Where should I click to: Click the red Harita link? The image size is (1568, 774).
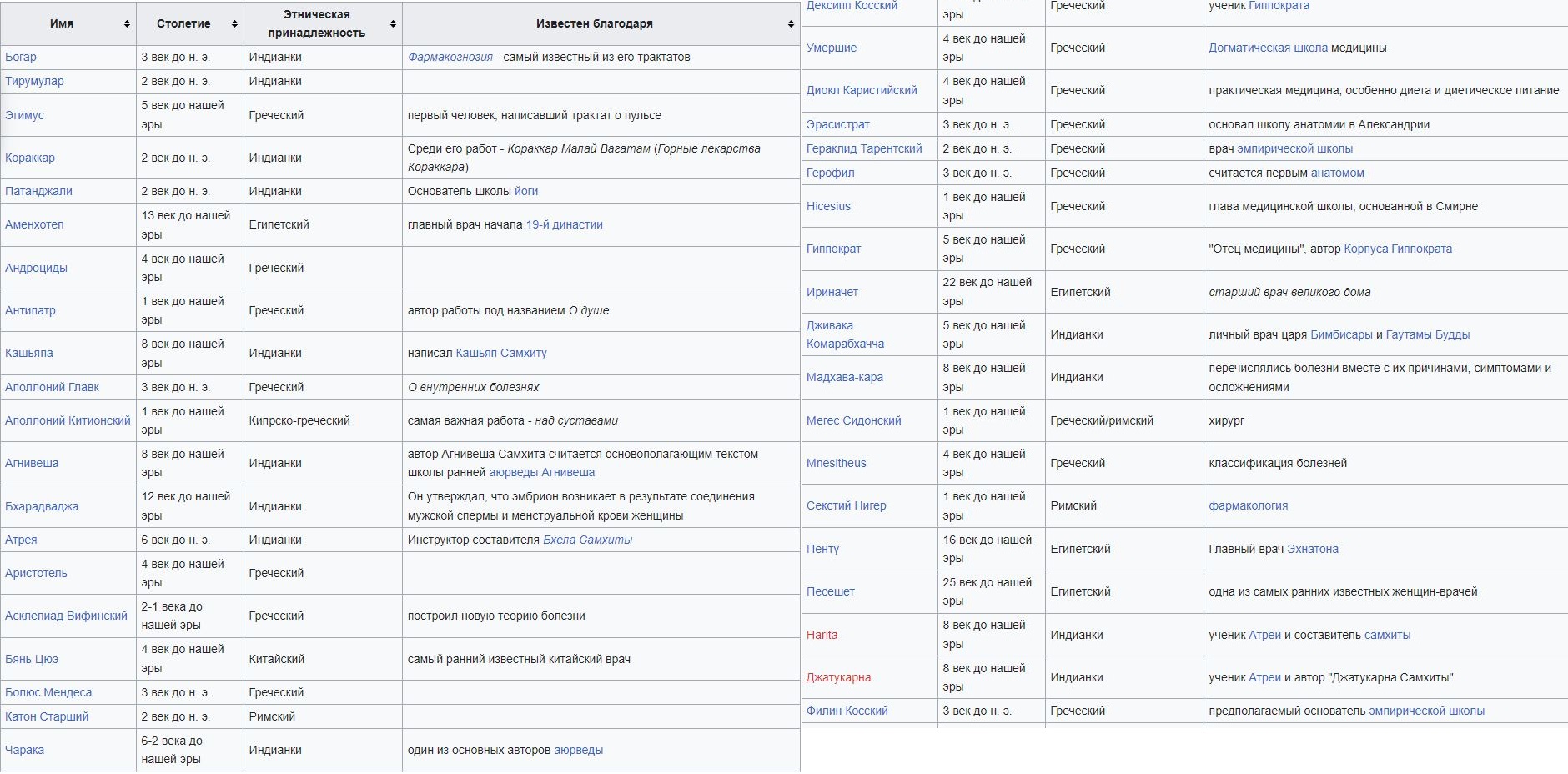(x=822, y=635)
